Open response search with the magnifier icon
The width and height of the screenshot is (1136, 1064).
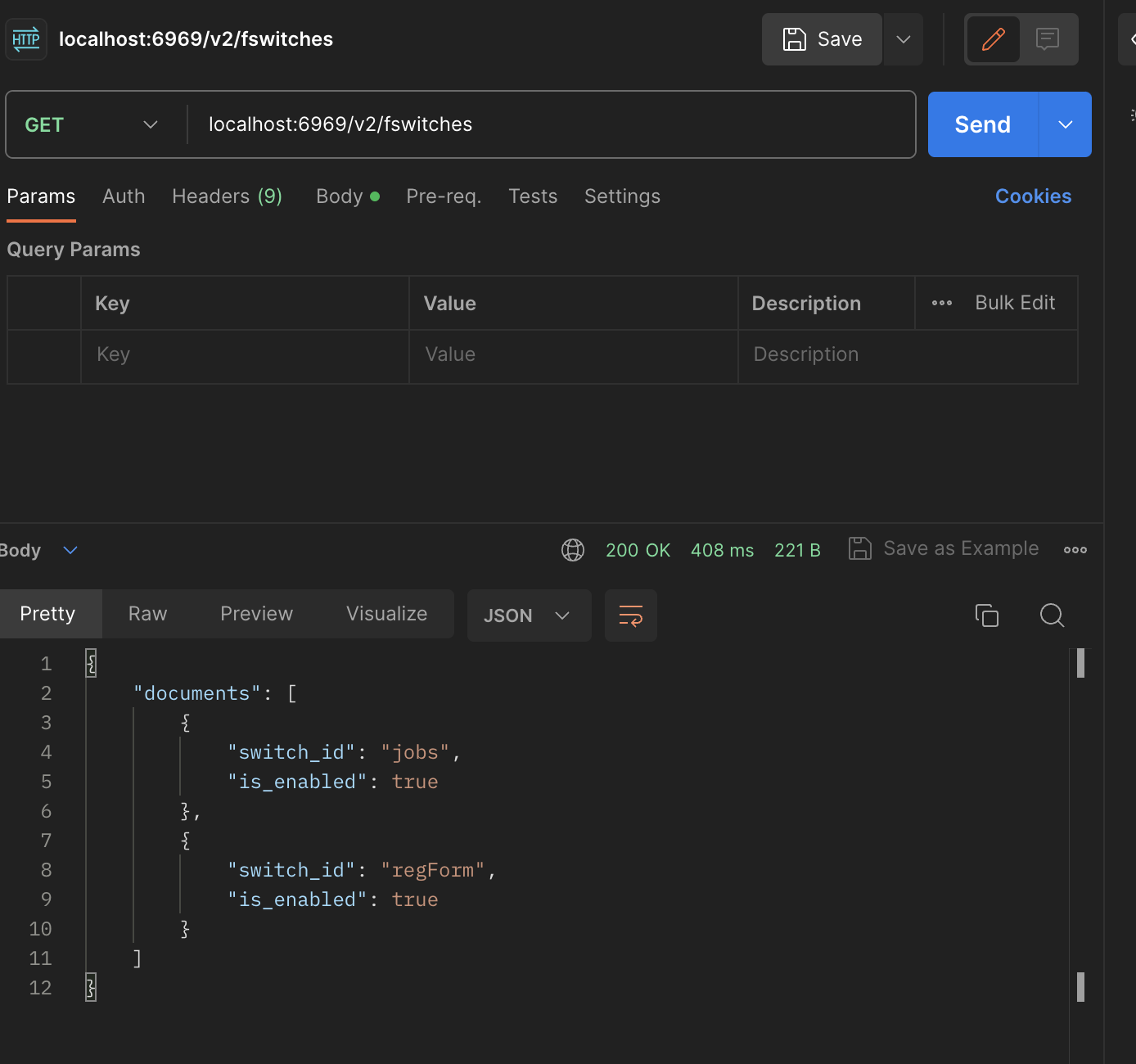coord(1052,615)
